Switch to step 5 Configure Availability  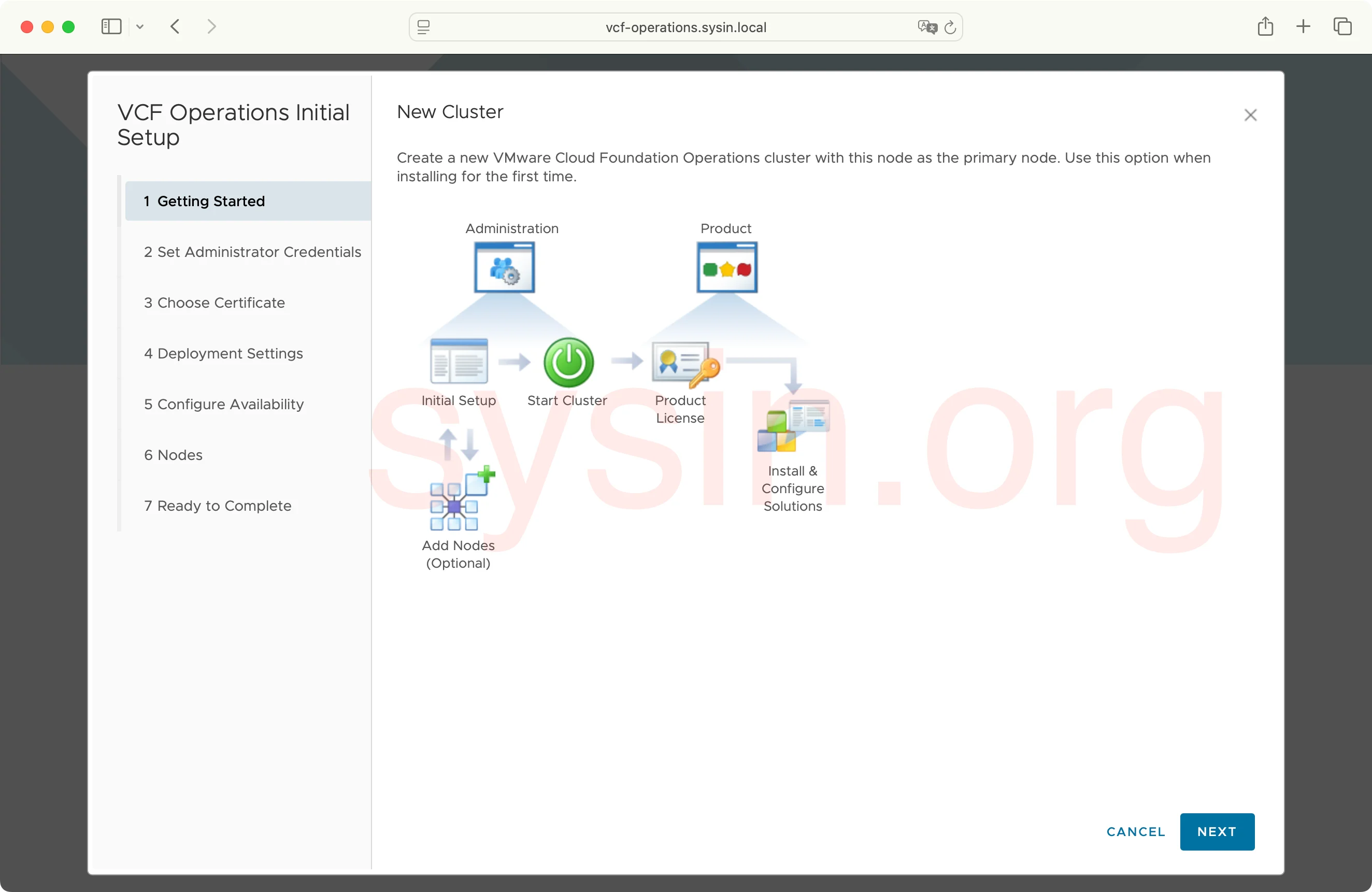[224, 404]
